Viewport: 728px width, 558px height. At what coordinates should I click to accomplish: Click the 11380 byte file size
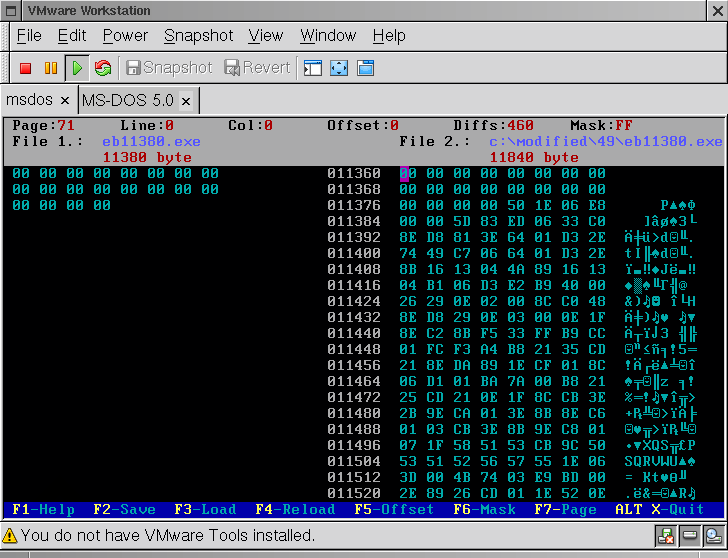coord(147,157)
